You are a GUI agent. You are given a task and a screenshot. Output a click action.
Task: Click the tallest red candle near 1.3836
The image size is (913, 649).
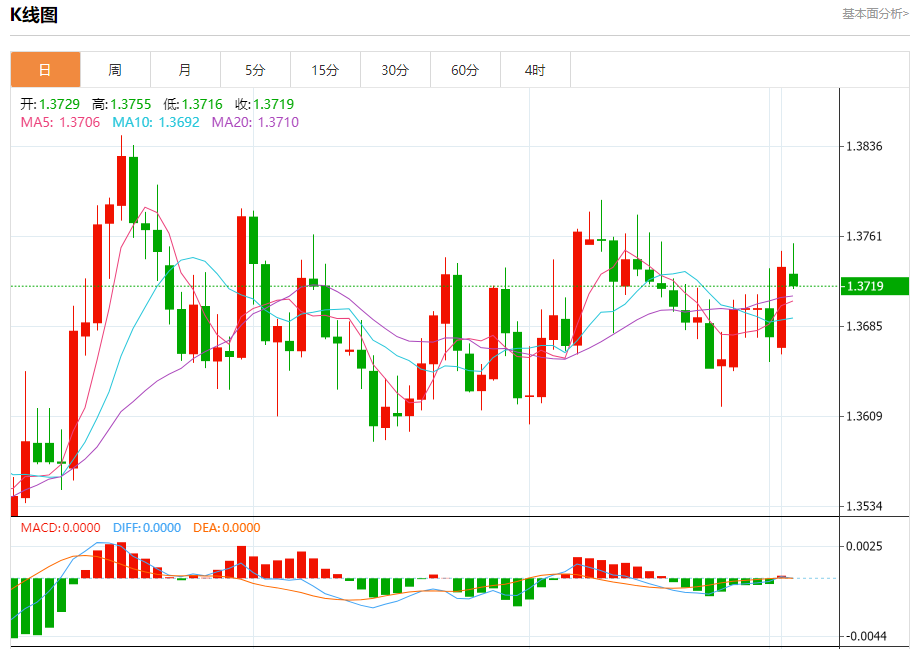tap(122, 180)
